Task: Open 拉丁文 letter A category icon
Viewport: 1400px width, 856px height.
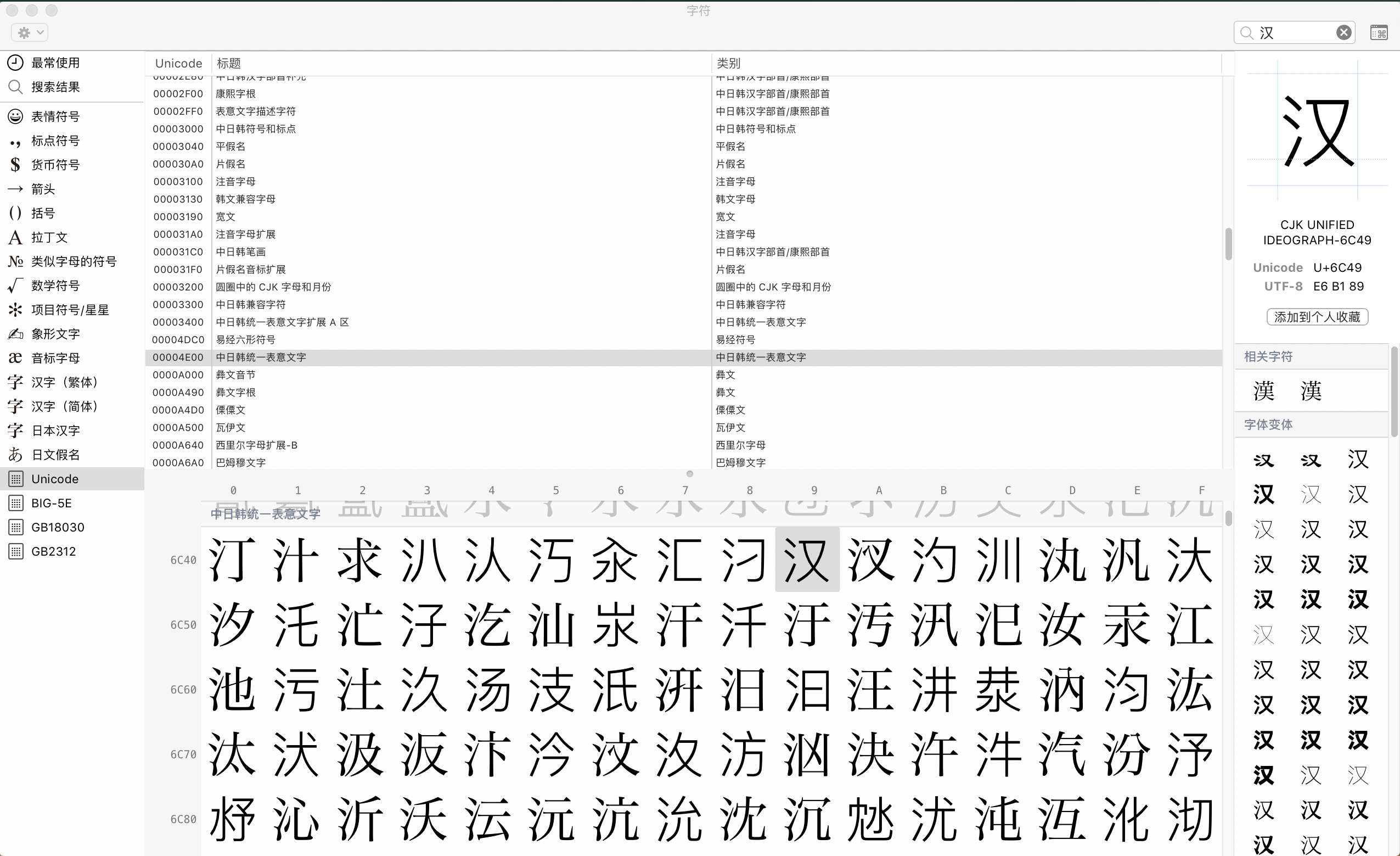Action: [x=15, y=237]
